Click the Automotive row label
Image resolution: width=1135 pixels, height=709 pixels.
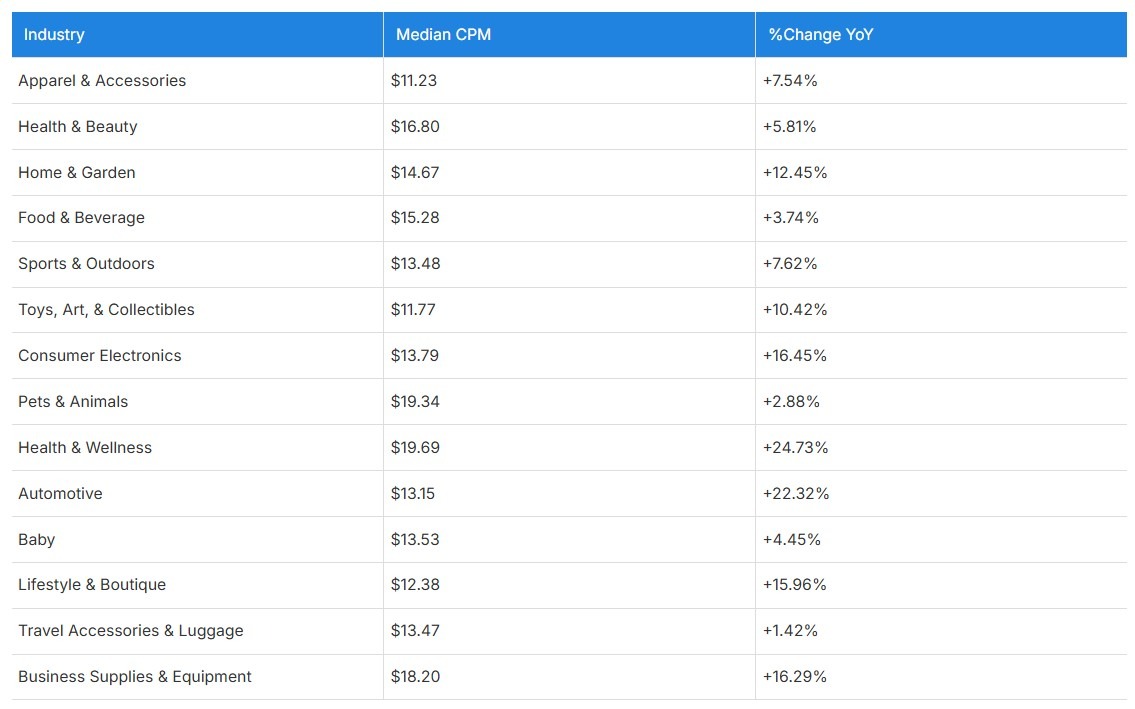click(60, 494)
